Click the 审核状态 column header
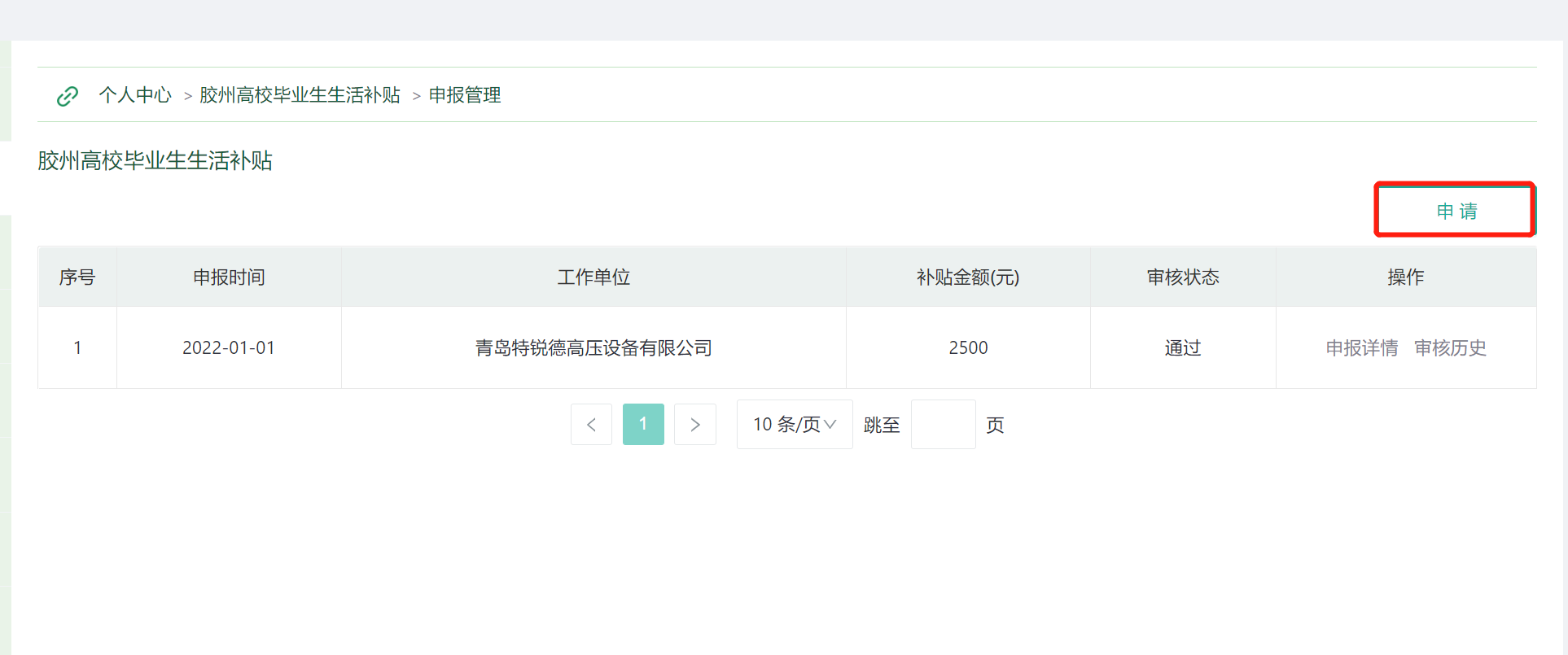This screenshot has height=655, width=1568. (1183, 277)
